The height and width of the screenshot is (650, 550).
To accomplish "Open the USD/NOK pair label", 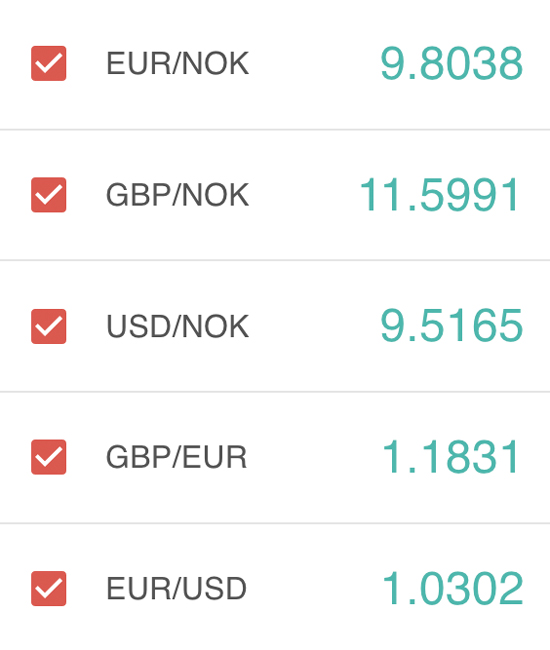I will [x=177, y=326].
